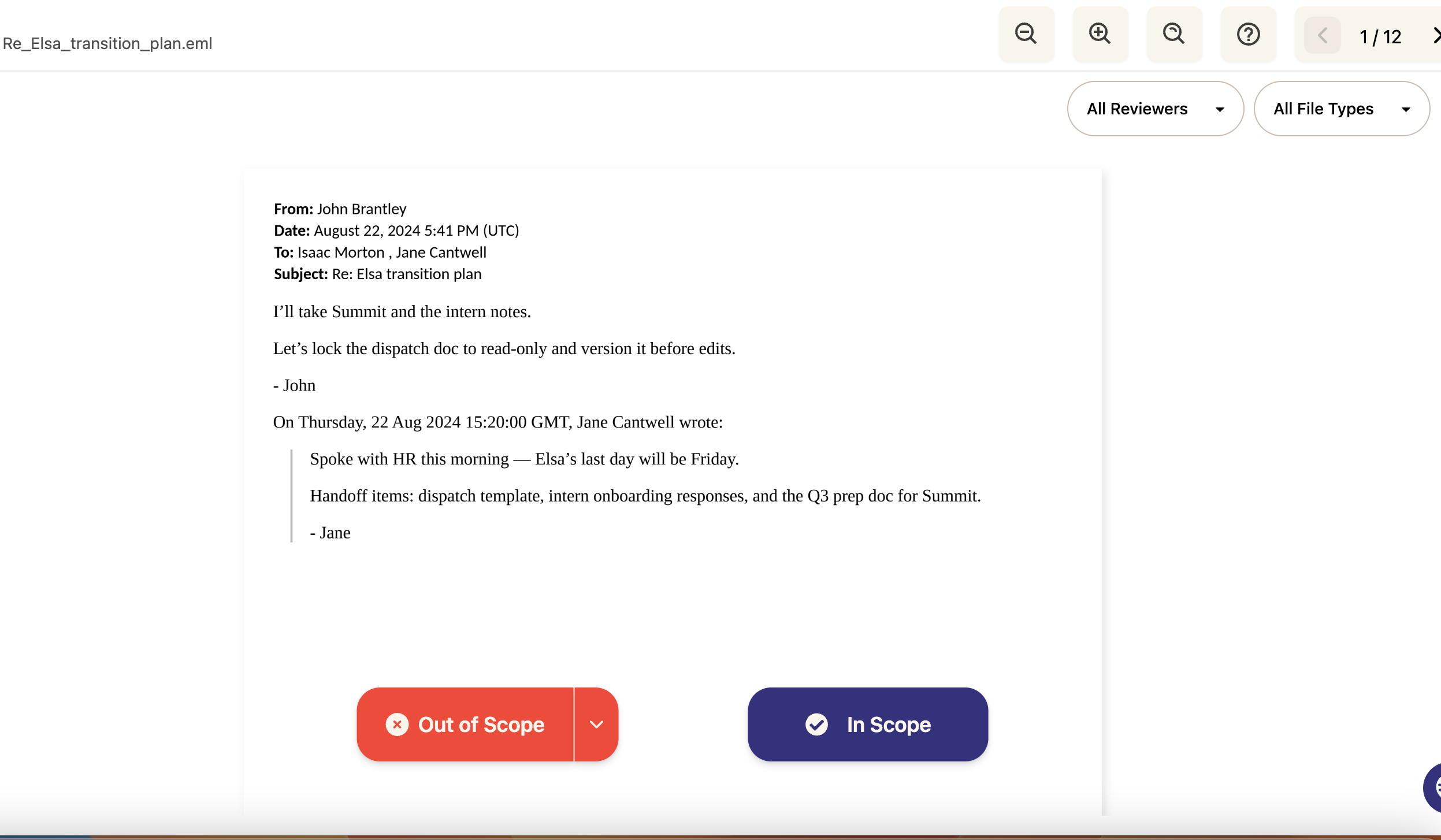Click the quoted message from Jane Cantwell
This screenshot has width=1441, height=840.
point(645,496)
